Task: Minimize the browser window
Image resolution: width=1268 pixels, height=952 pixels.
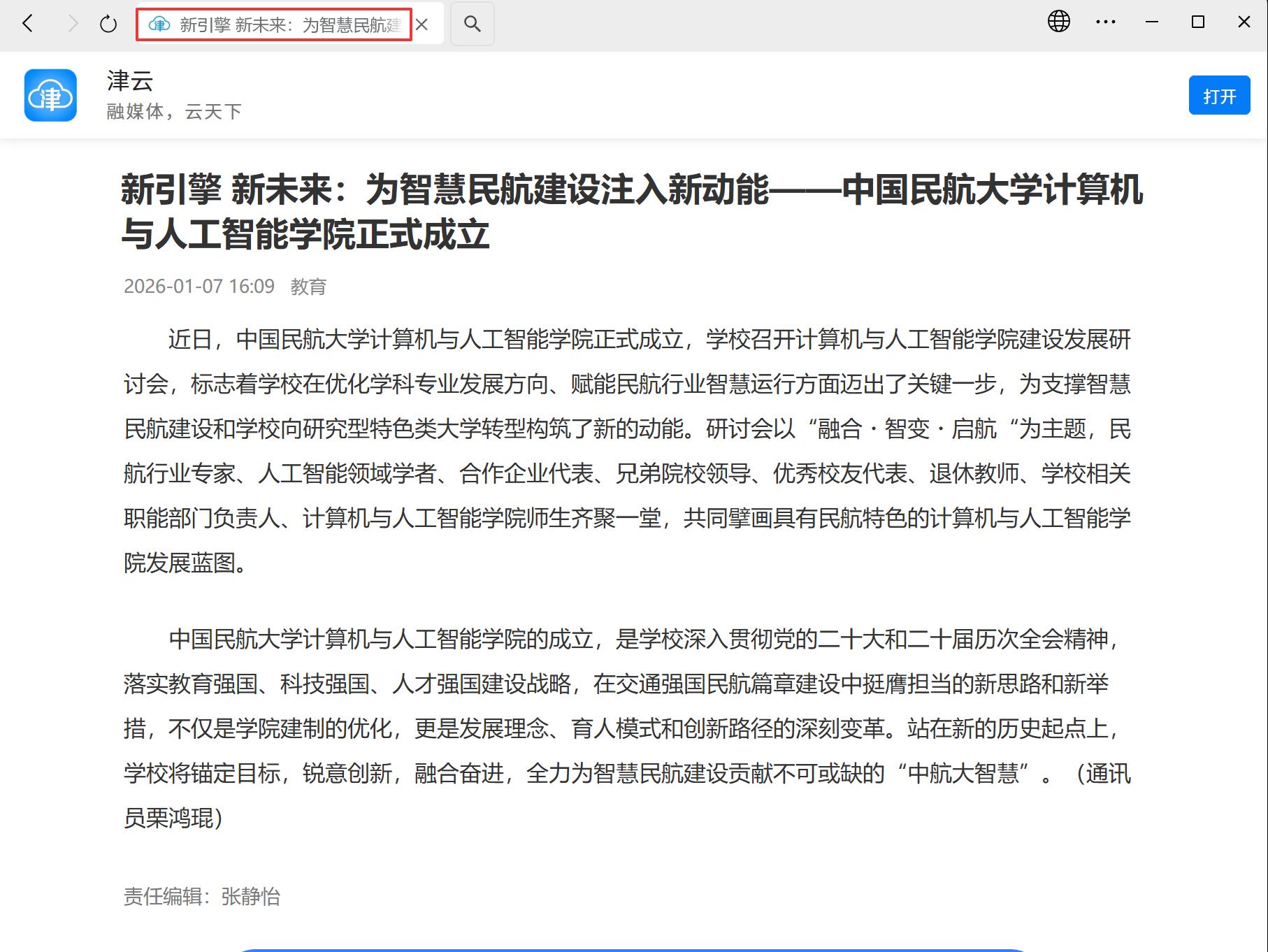Action: pos(1152,22)
